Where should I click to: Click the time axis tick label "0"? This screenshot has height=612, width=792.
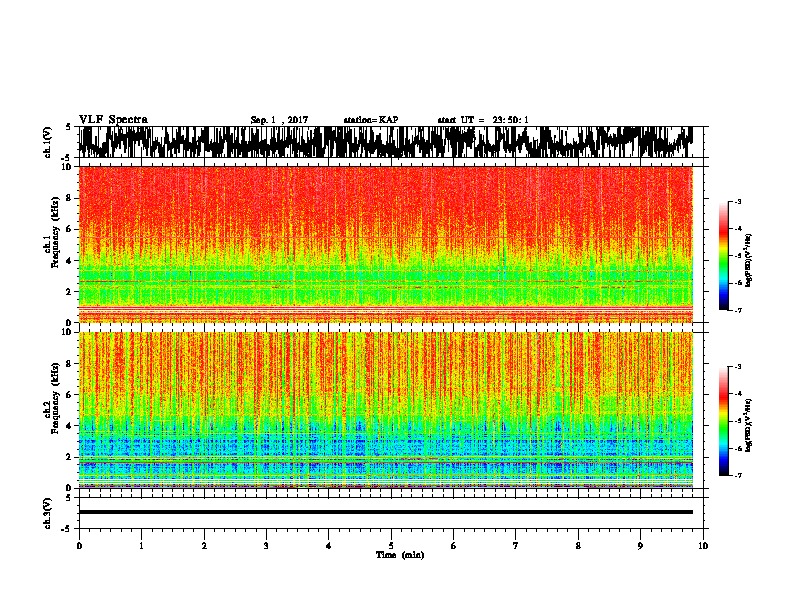(79, 546)
